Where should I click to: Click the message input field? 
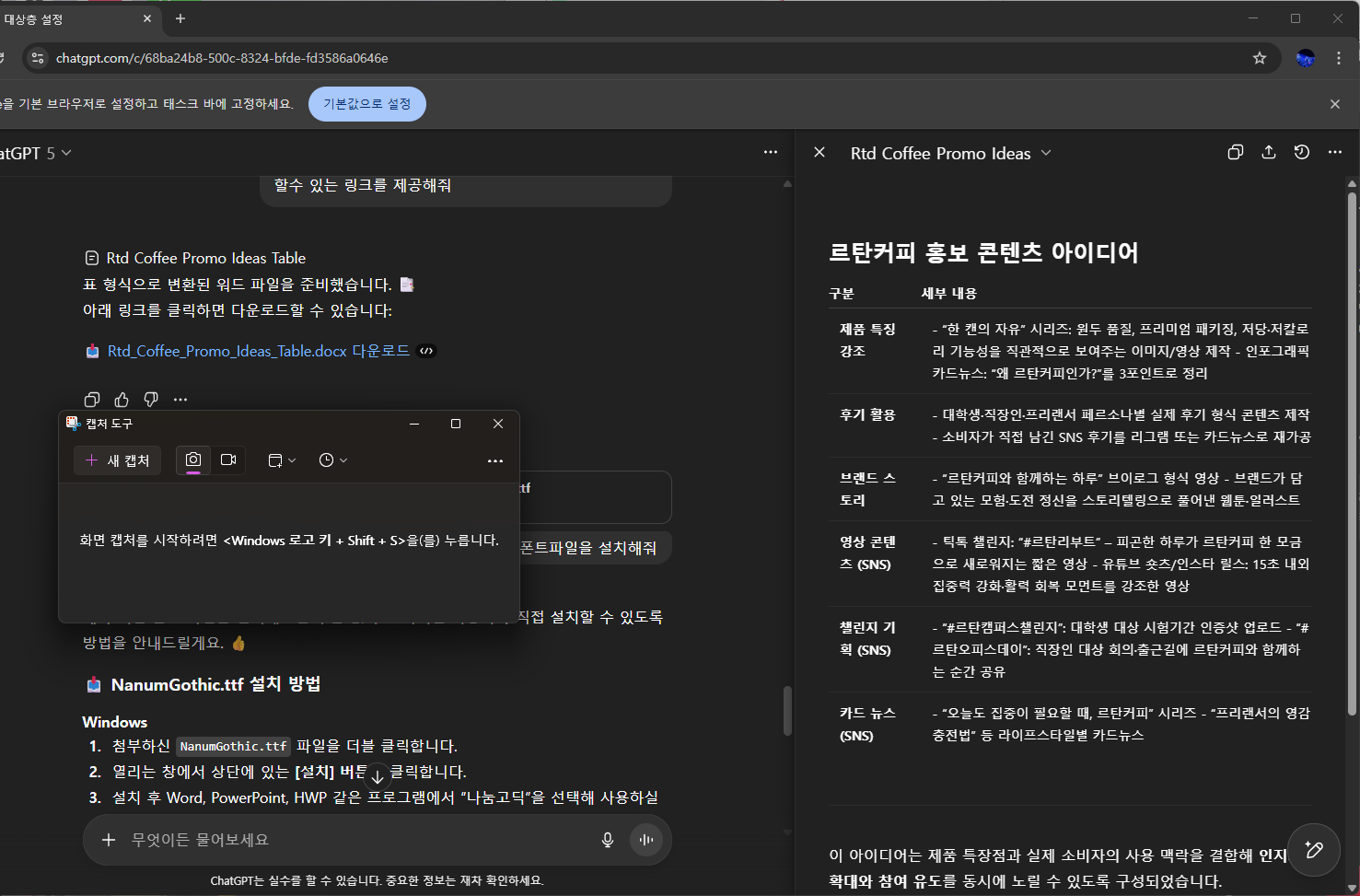(359, 840)
